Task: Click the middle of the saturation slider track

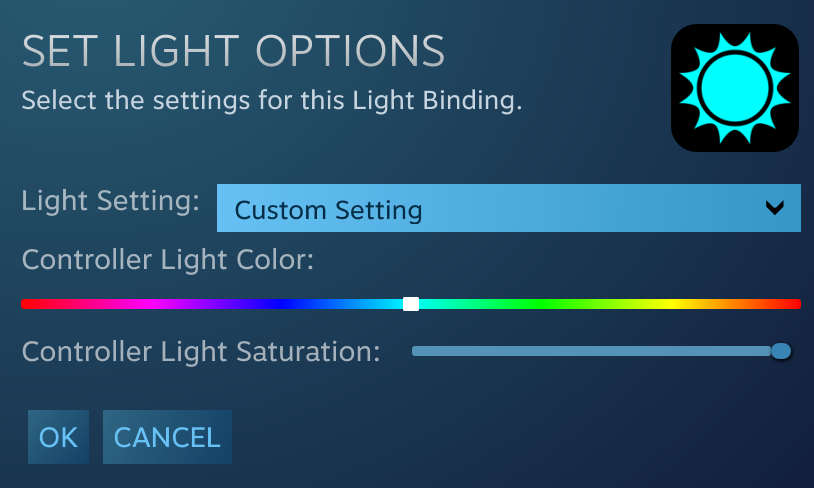Action: point(596,351)
